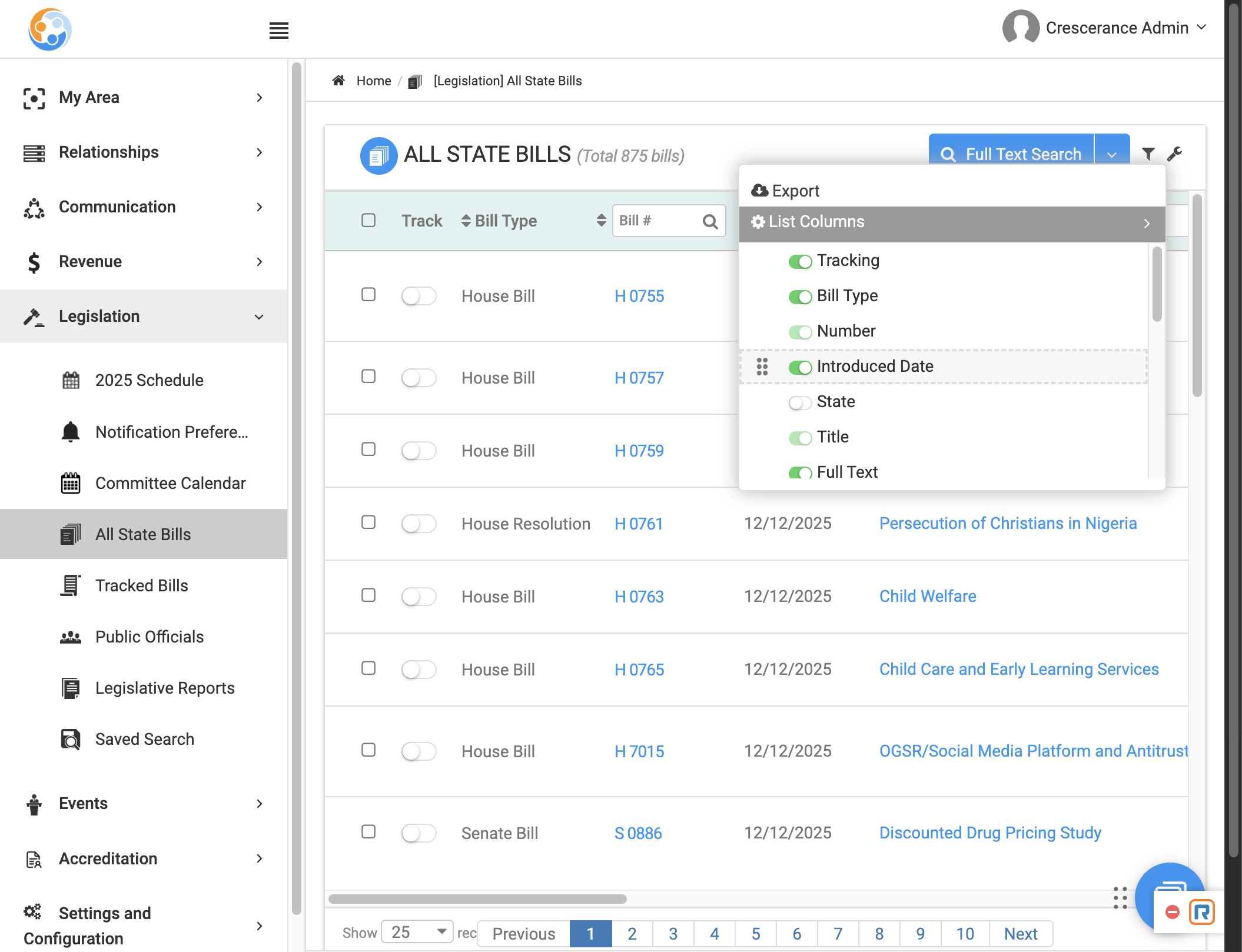
Task: Click the Bill # search magnifier icon
Action: pos(710,221)
